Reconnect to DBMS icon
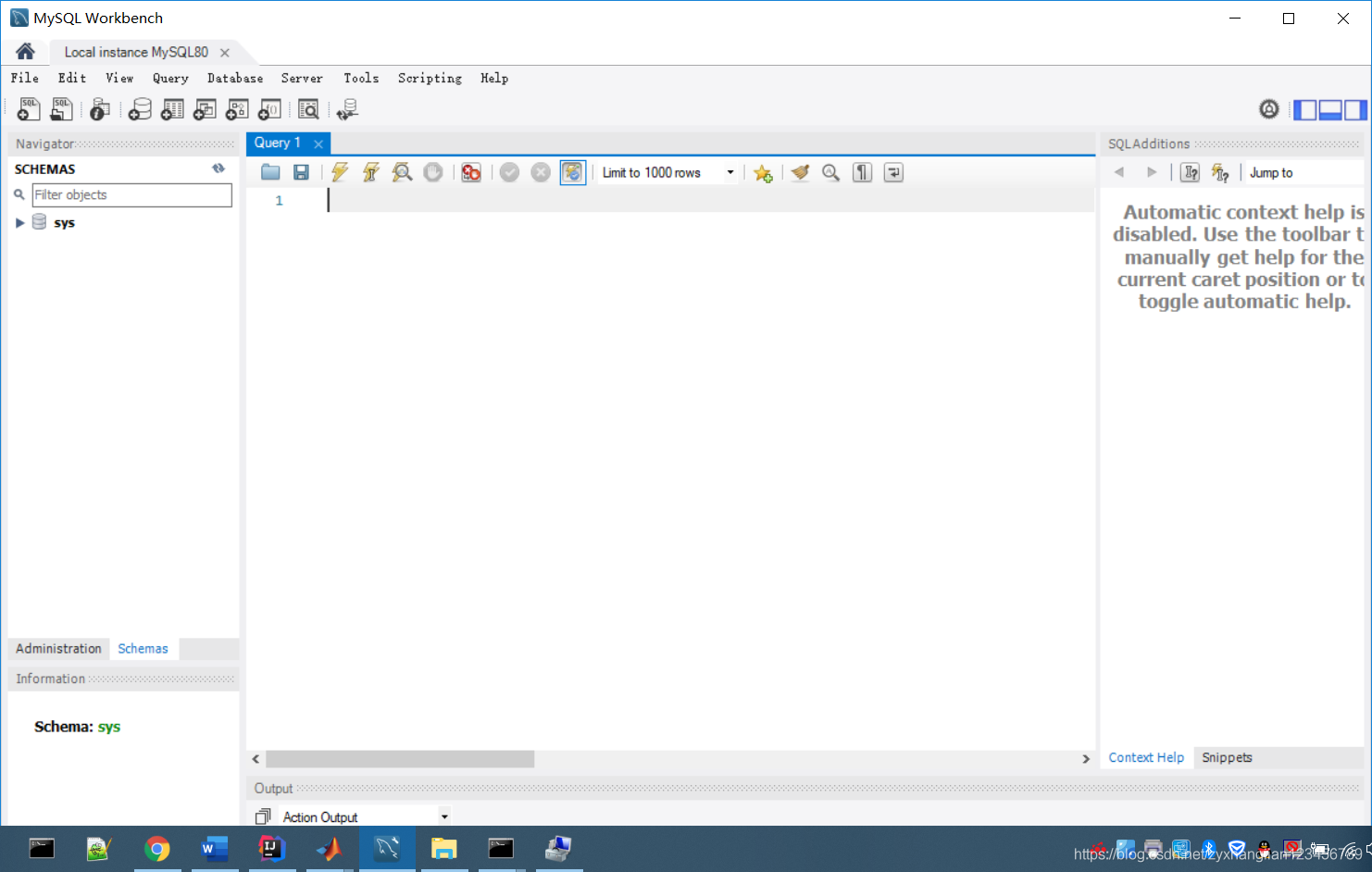This screenshot has width=1372, height=872. pos(347,109)
